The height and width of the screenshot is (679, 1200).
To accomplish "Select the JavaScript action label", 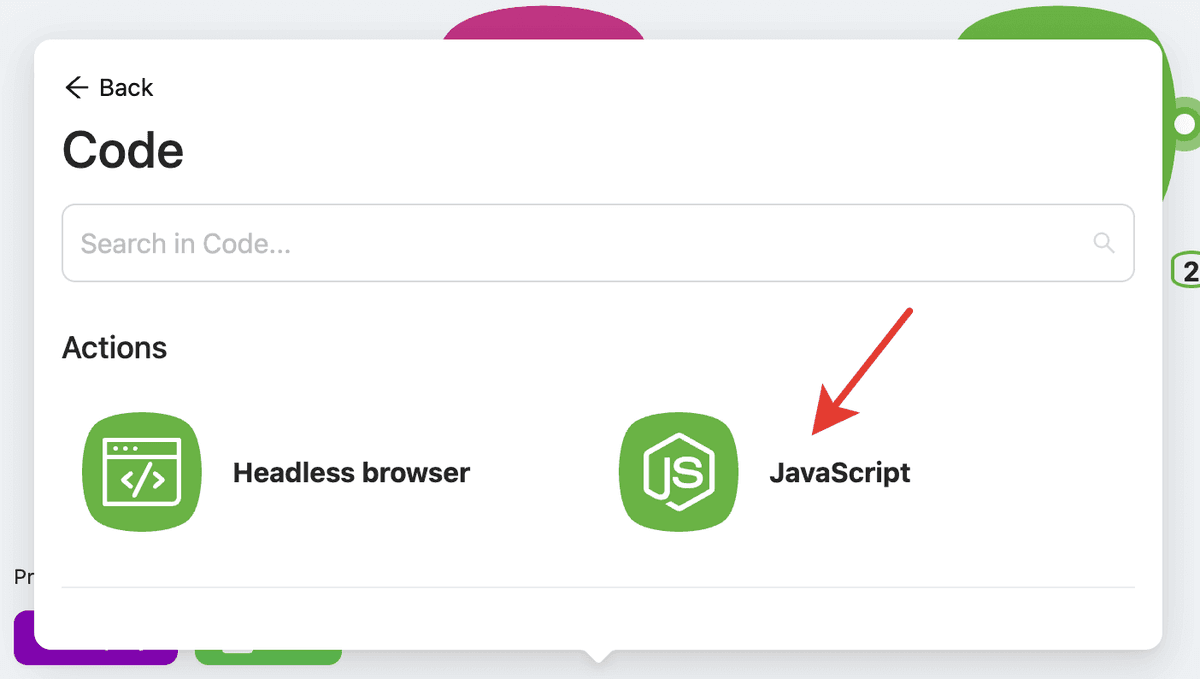I will (x=839, y=472).
